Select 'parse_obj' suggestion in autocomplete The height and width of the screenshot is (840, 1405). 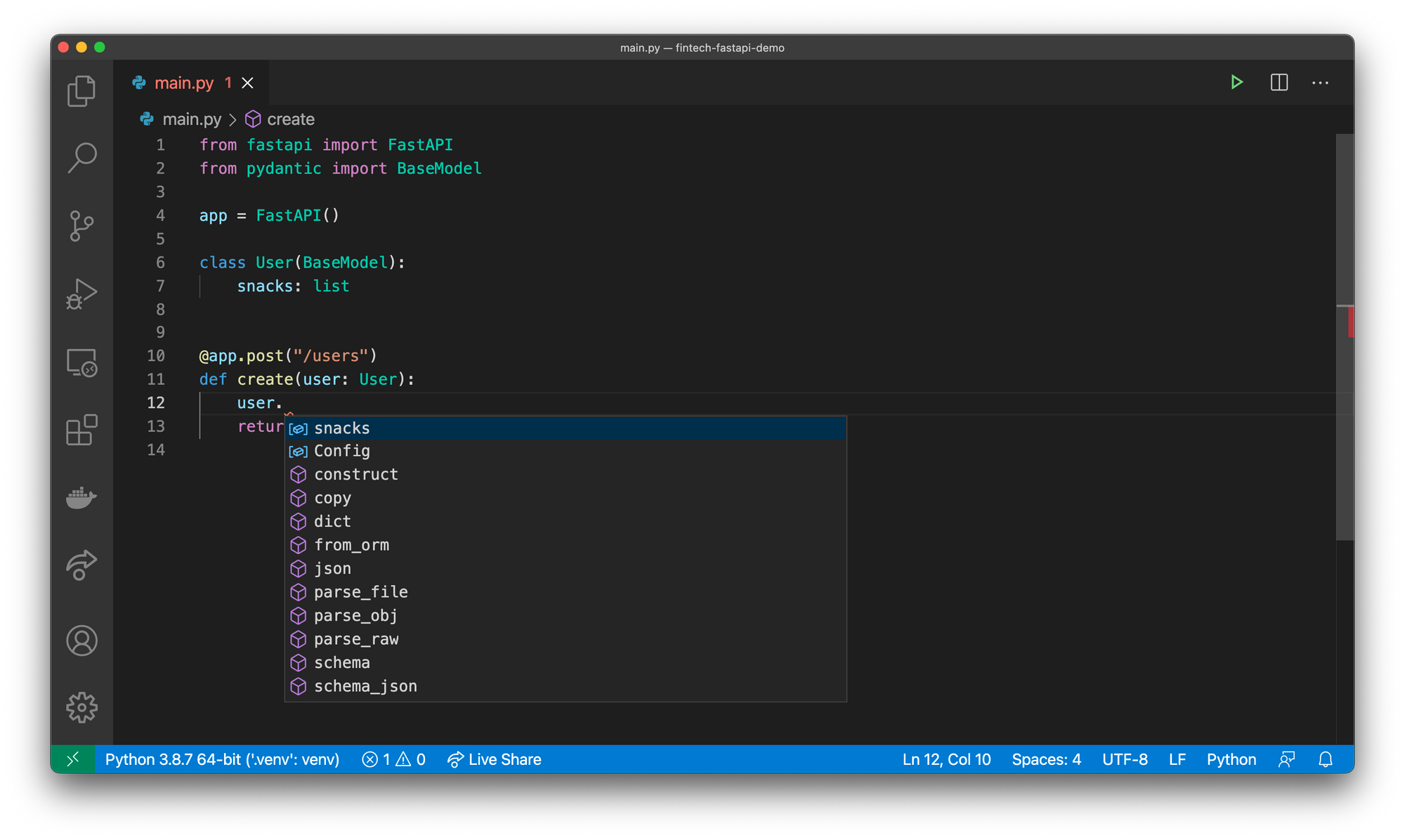(x=566, y=615)
